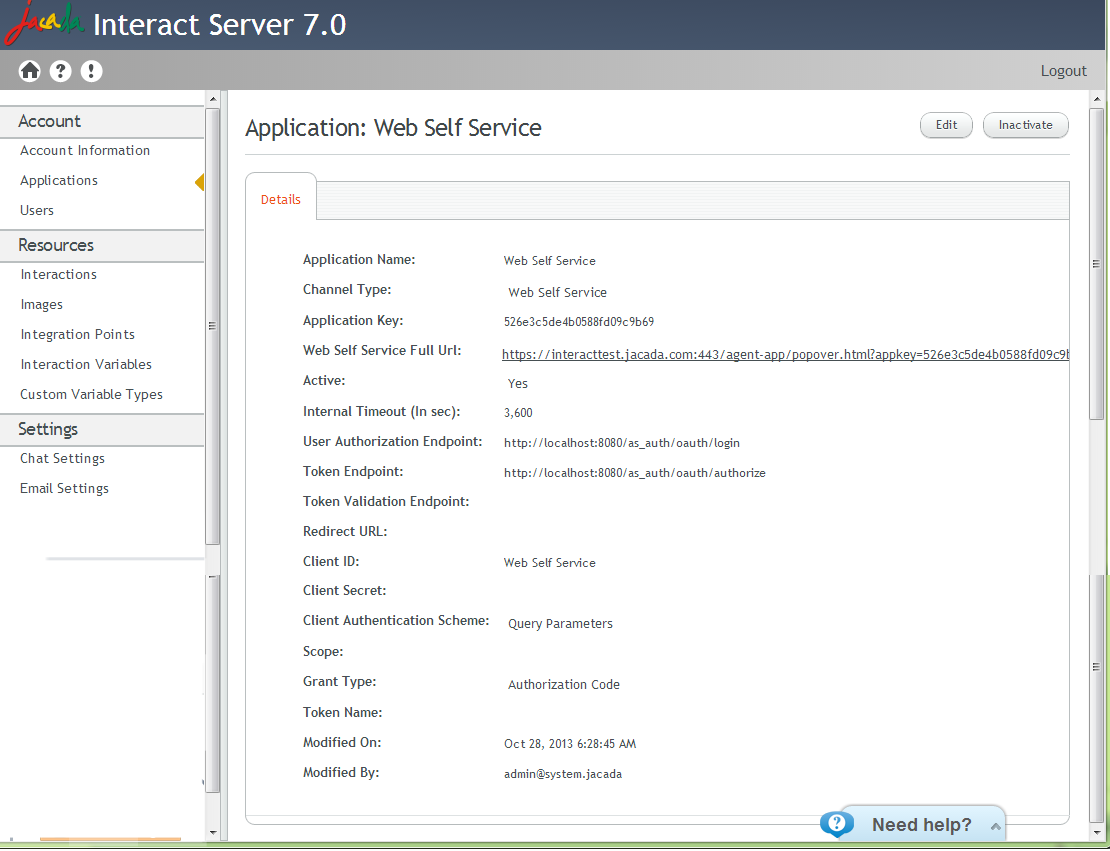Click the Channel Type value Web Self Service

[558, 292]
